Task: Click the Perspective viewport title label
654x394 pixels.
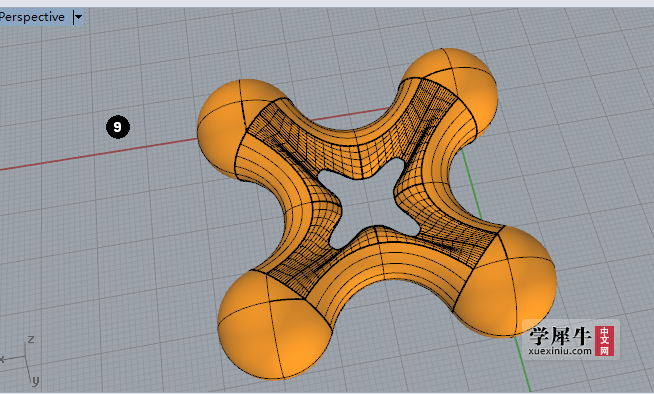Action: click(32, 17)
